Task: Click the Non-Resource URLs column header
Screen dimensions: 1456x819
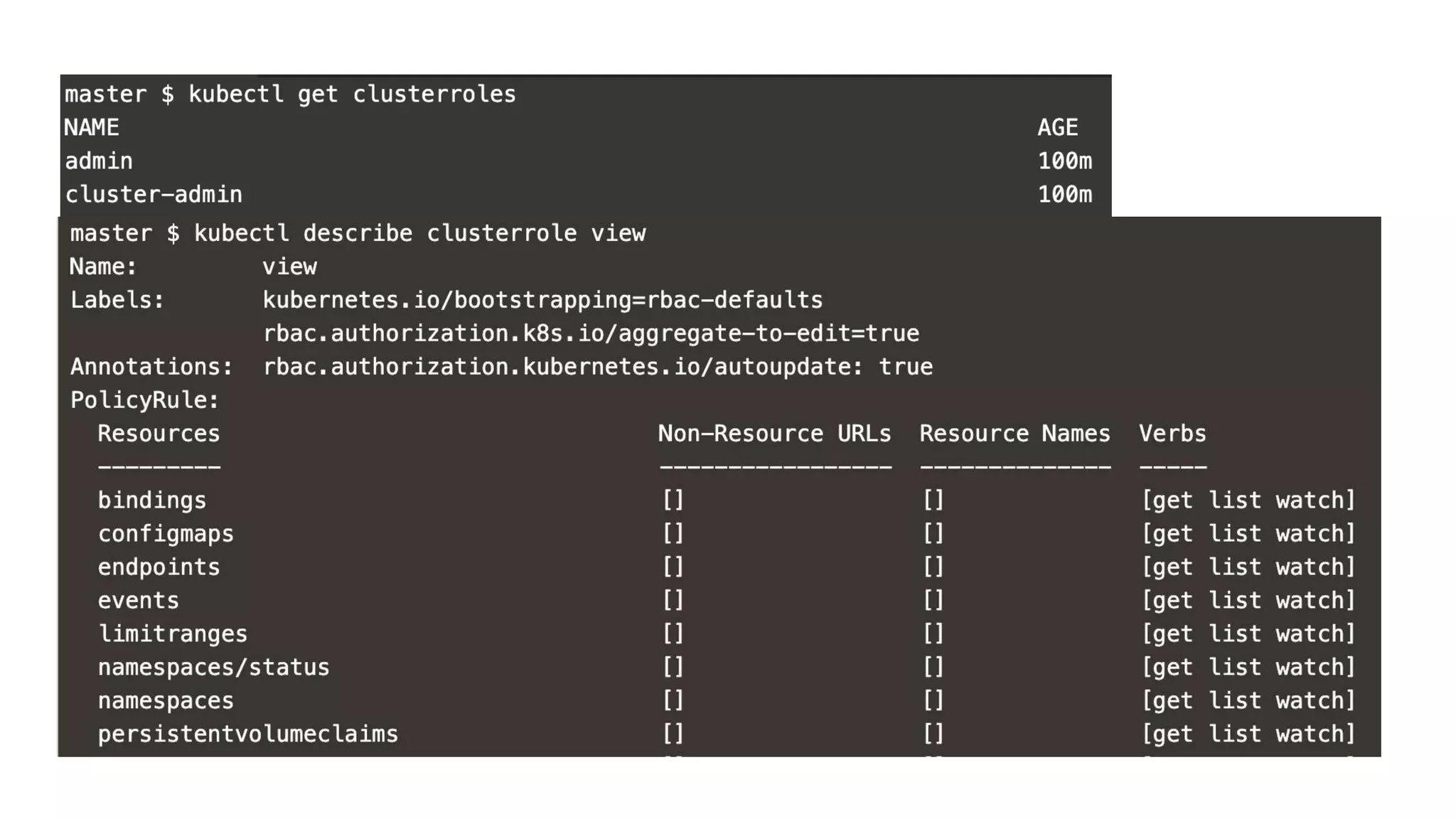Action: click(774, 434)
